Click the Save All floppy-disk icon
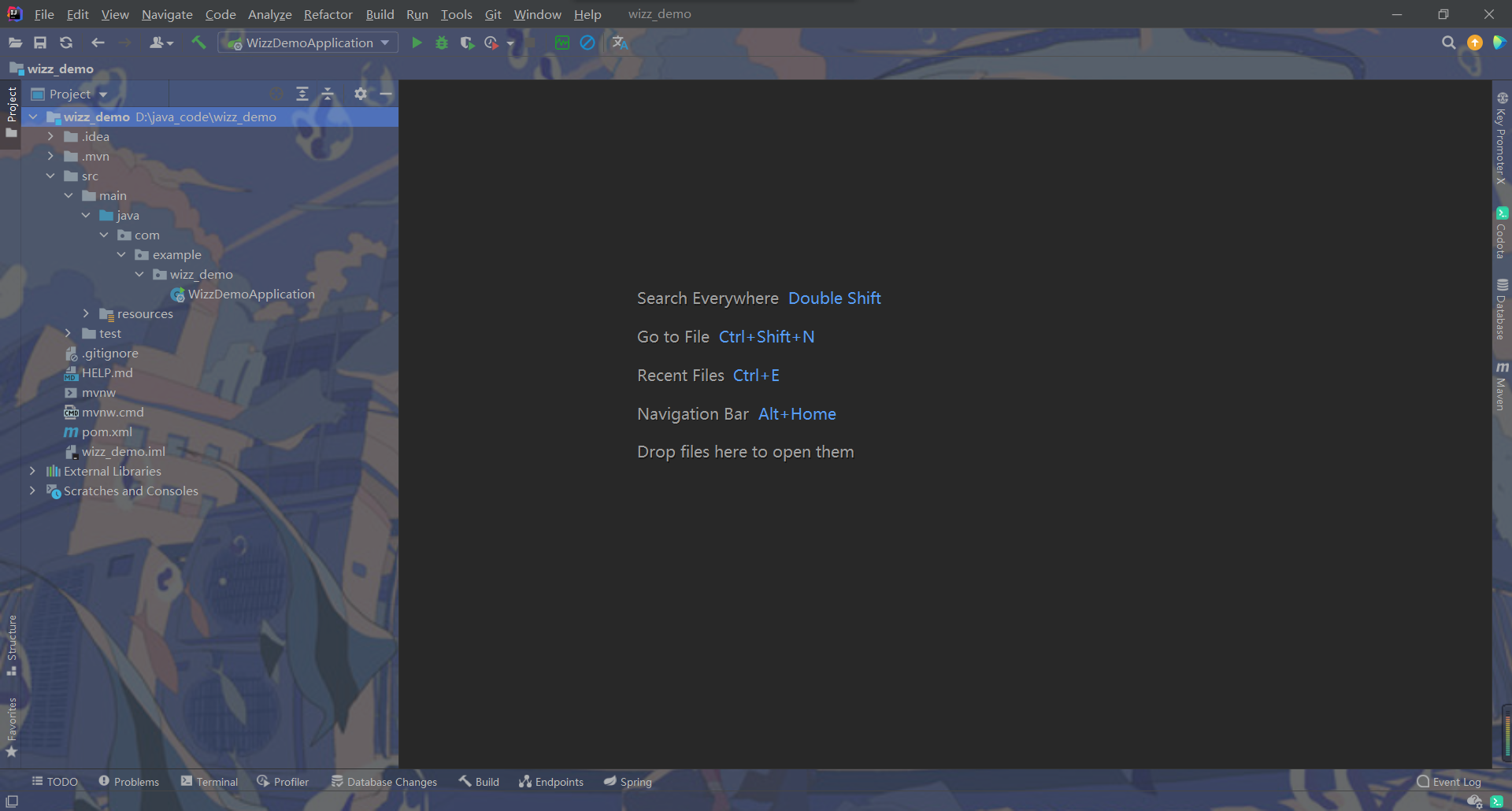Screen dimensions: 1512x811 click(40, 43)
